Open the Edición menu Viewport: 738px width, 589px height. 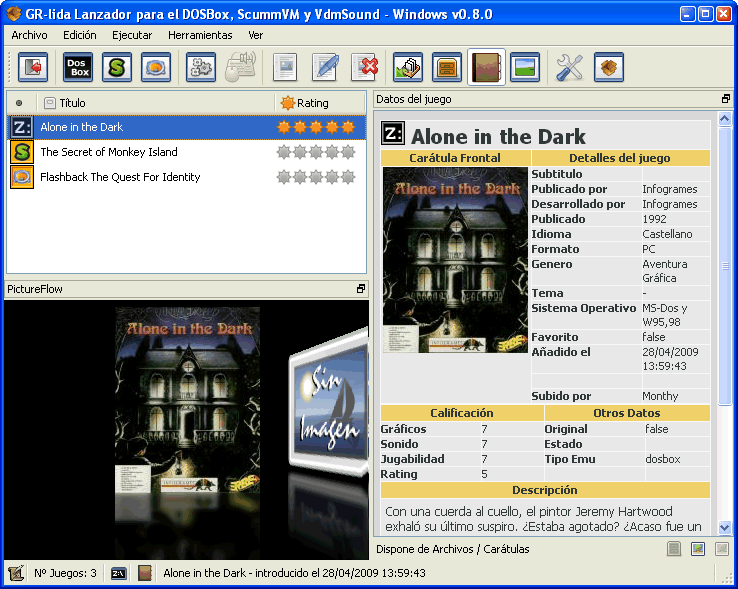click(x=80, y=35)
